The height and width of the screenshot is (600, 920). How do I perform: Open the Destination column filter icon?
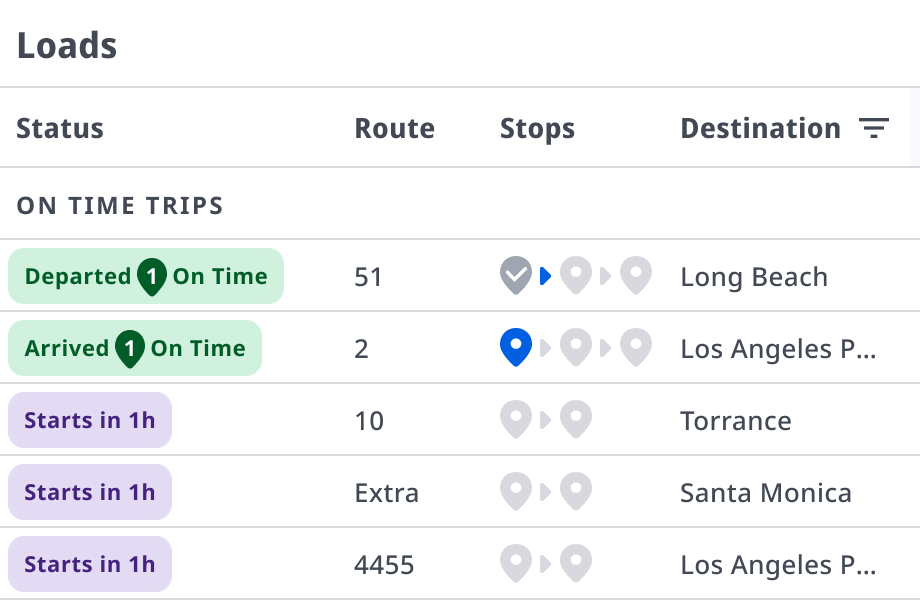coord(874,128)
